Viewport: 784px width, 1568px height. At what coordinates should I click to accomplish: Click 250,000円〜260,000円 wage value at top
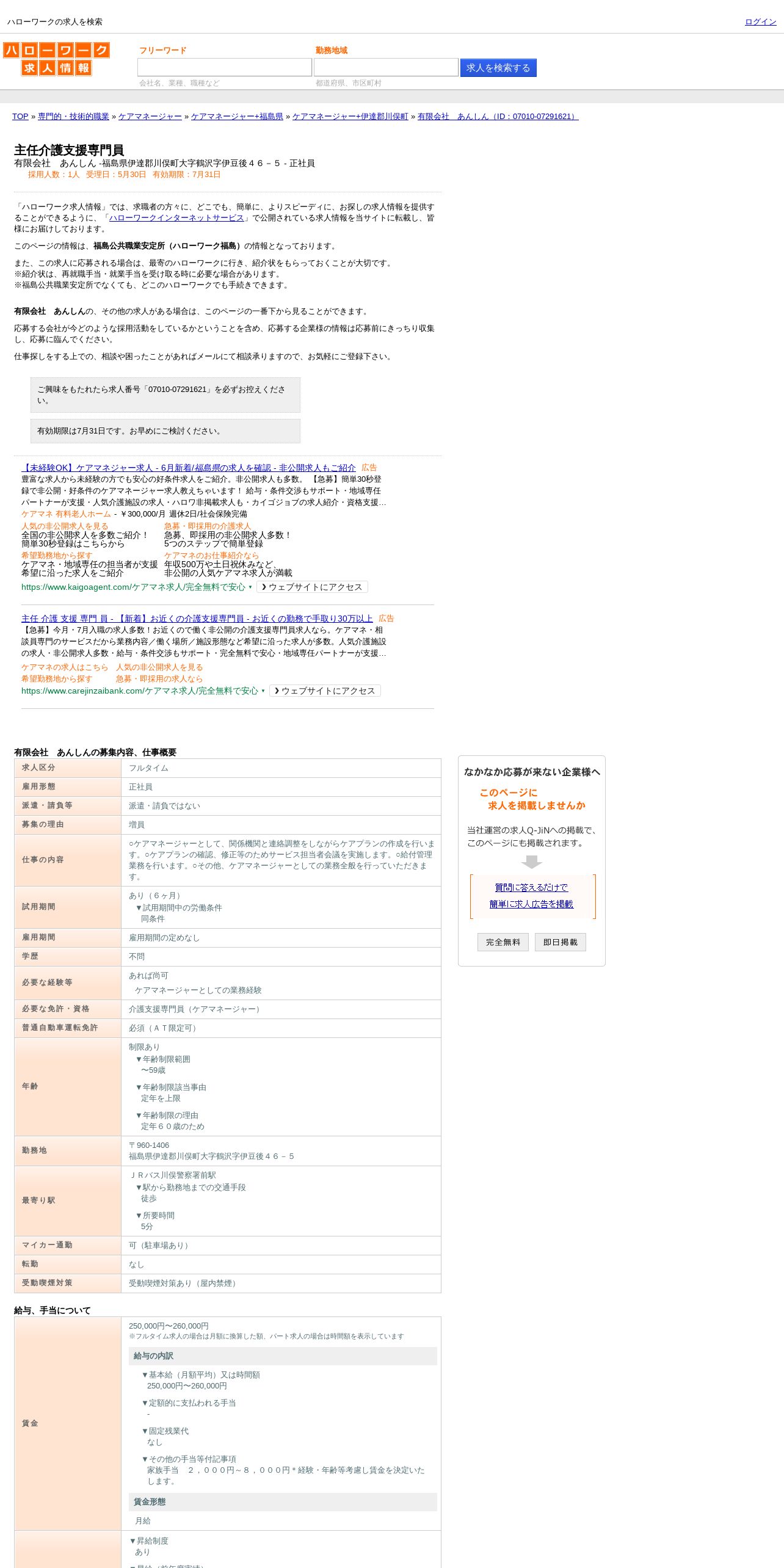coord(169,1326)
